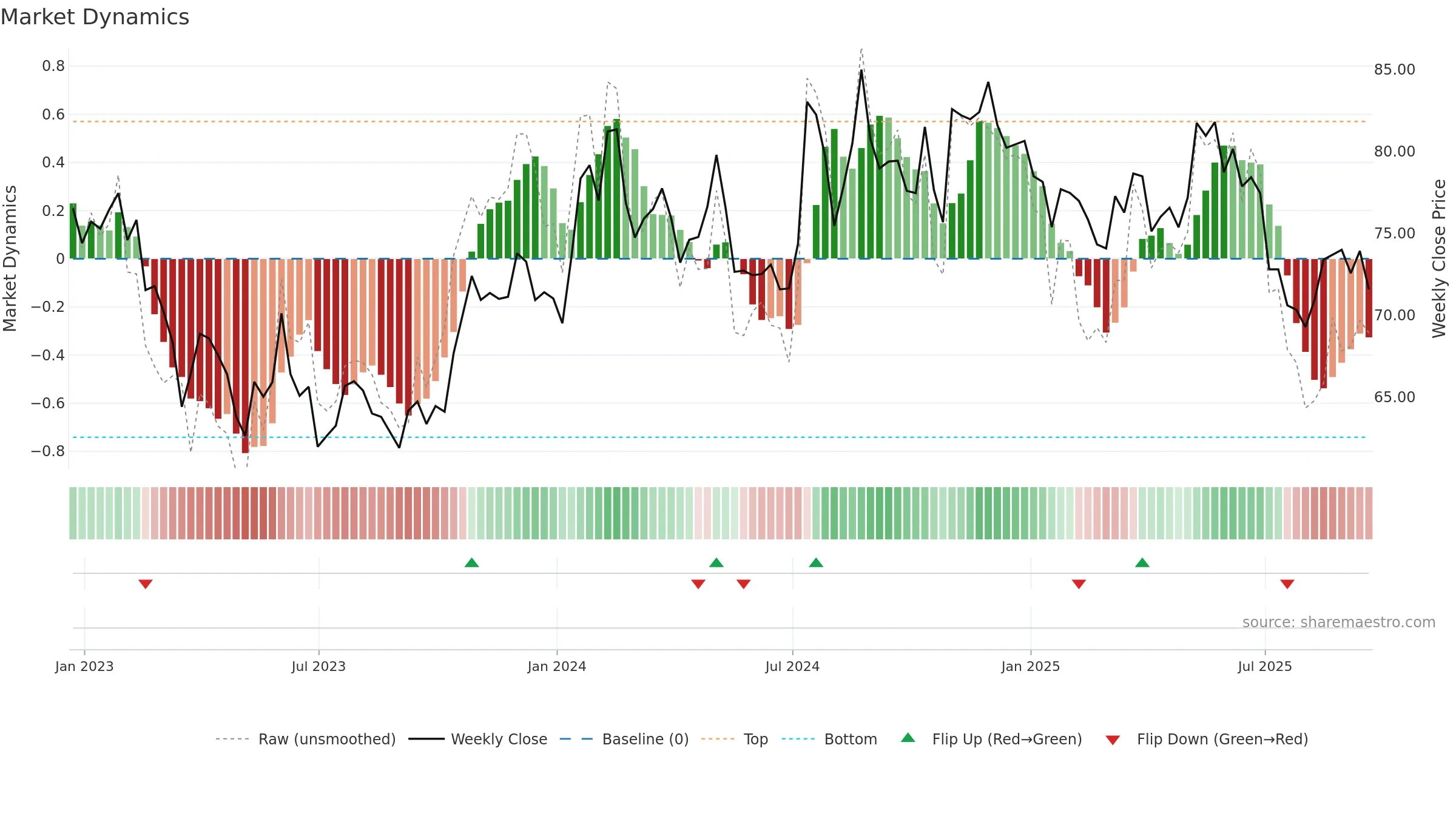
Task: Toggle the Weekly Close legend entry
Action: click(x=477, y=739)
